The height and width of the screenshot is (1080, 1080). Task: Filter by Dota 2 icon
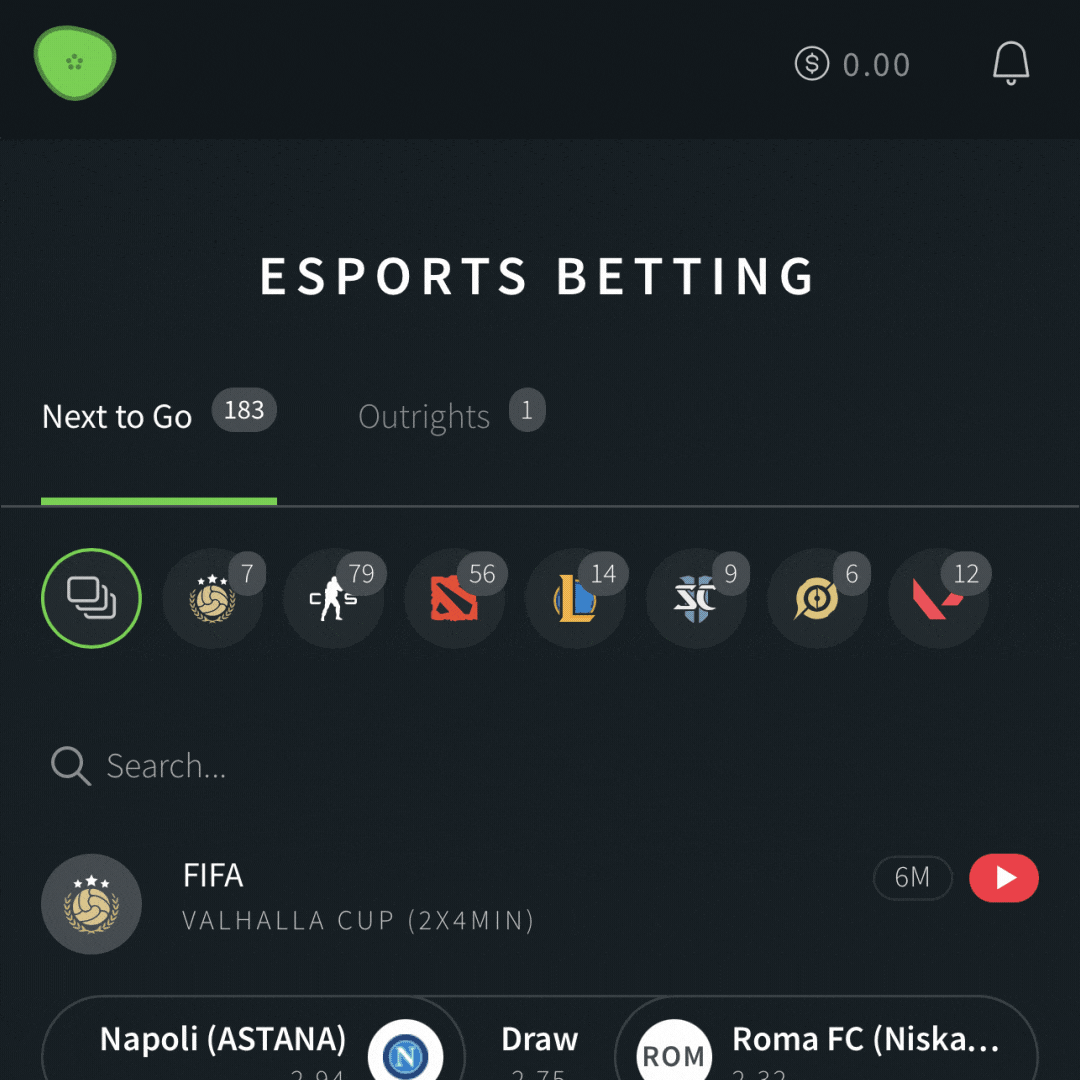(455, 598)
